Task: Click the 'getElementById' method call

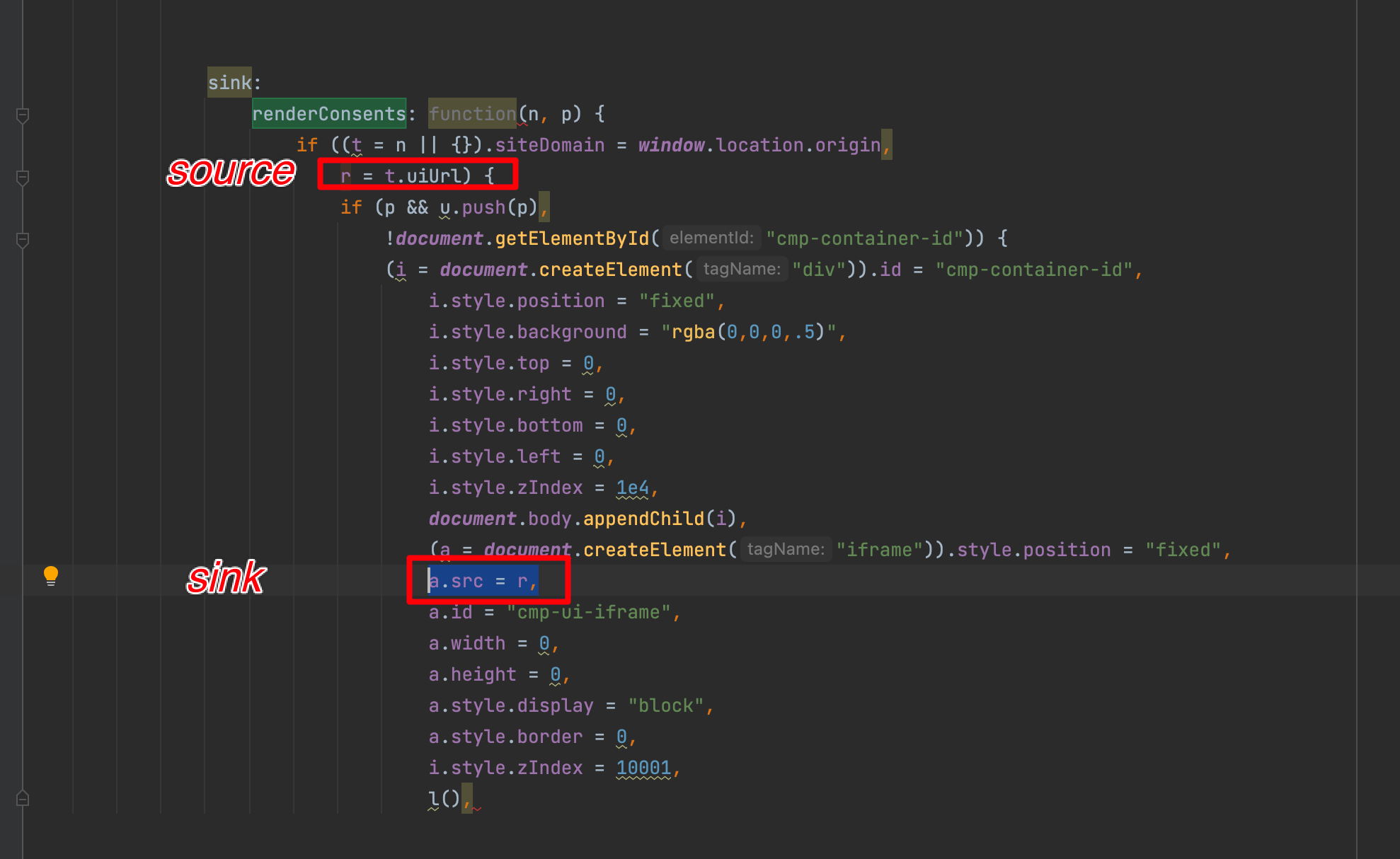Action: [572, 238]
